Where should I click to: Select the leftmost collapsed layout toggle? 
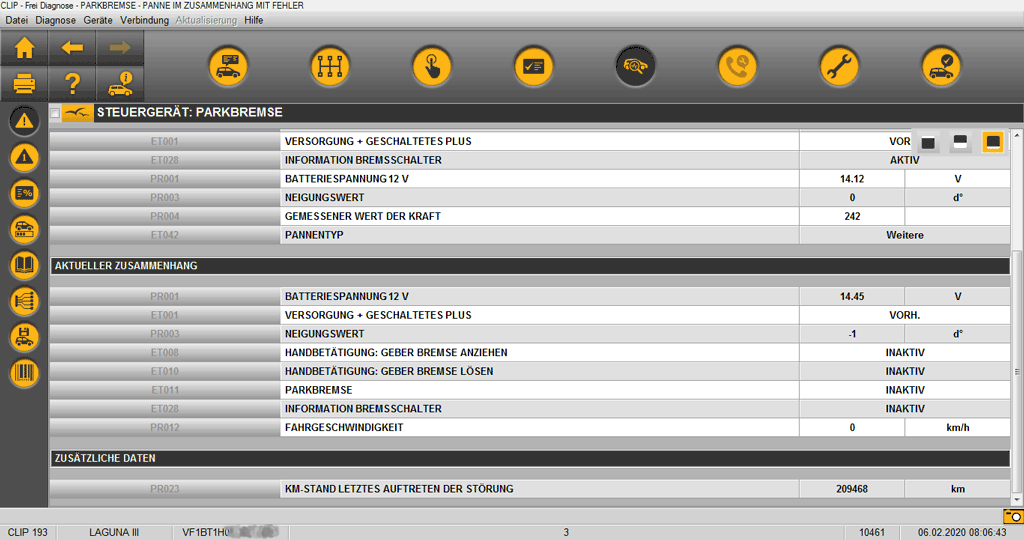(928, 143)
